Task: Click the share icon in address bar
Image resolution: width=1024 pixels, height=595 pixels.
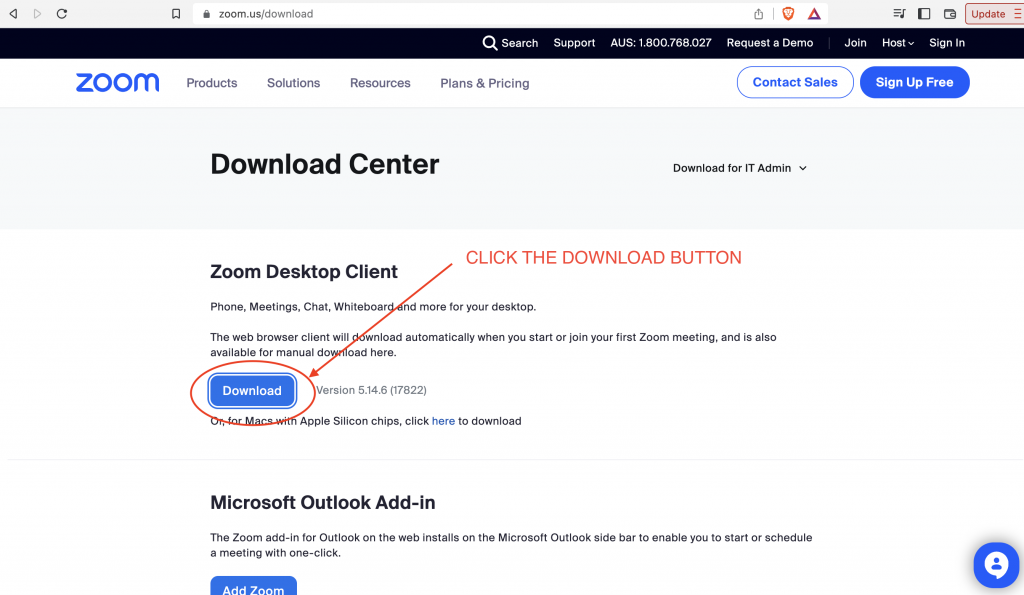Action: [758, 14]
